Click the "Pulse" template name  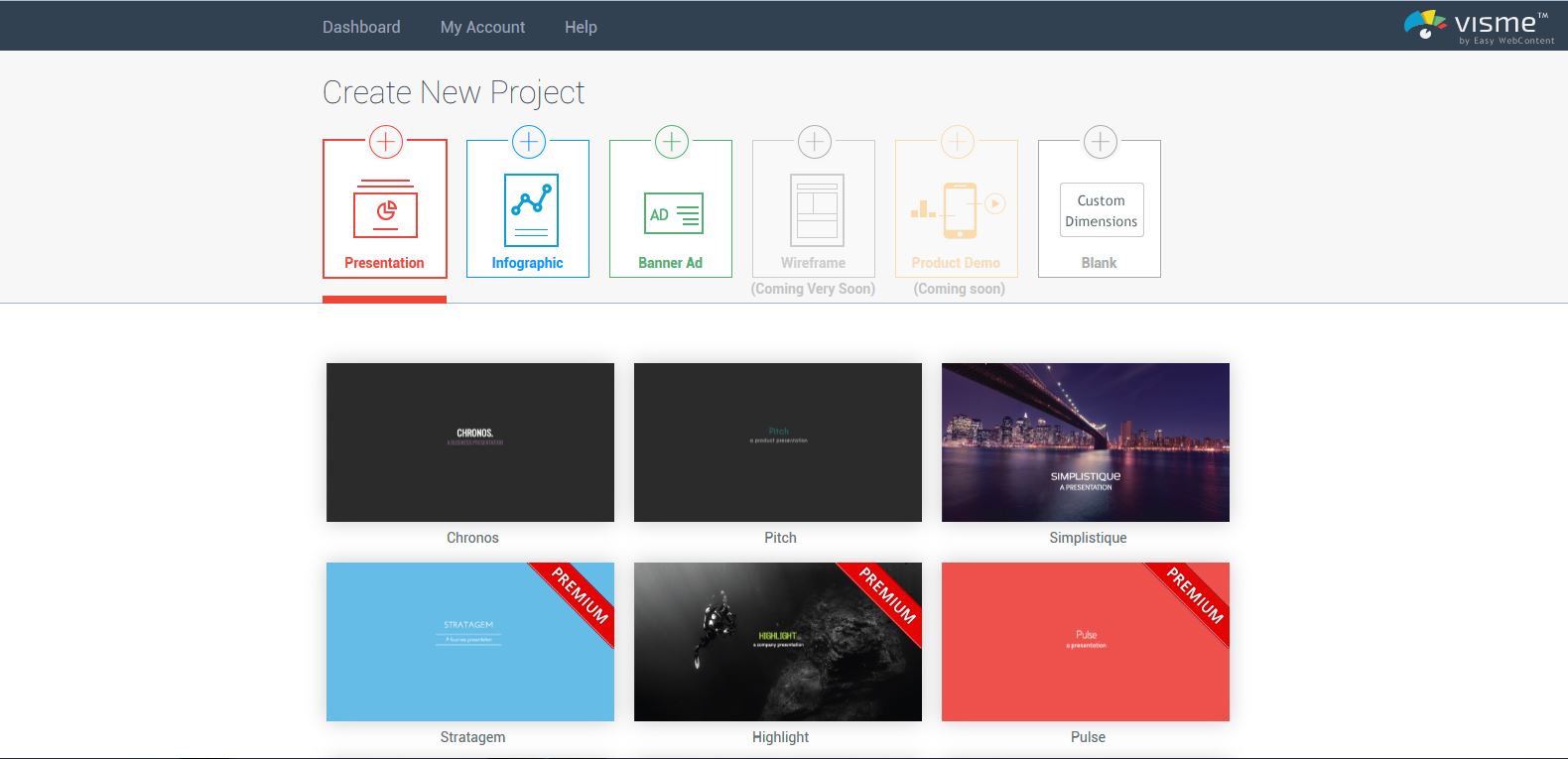[1088, 737]
